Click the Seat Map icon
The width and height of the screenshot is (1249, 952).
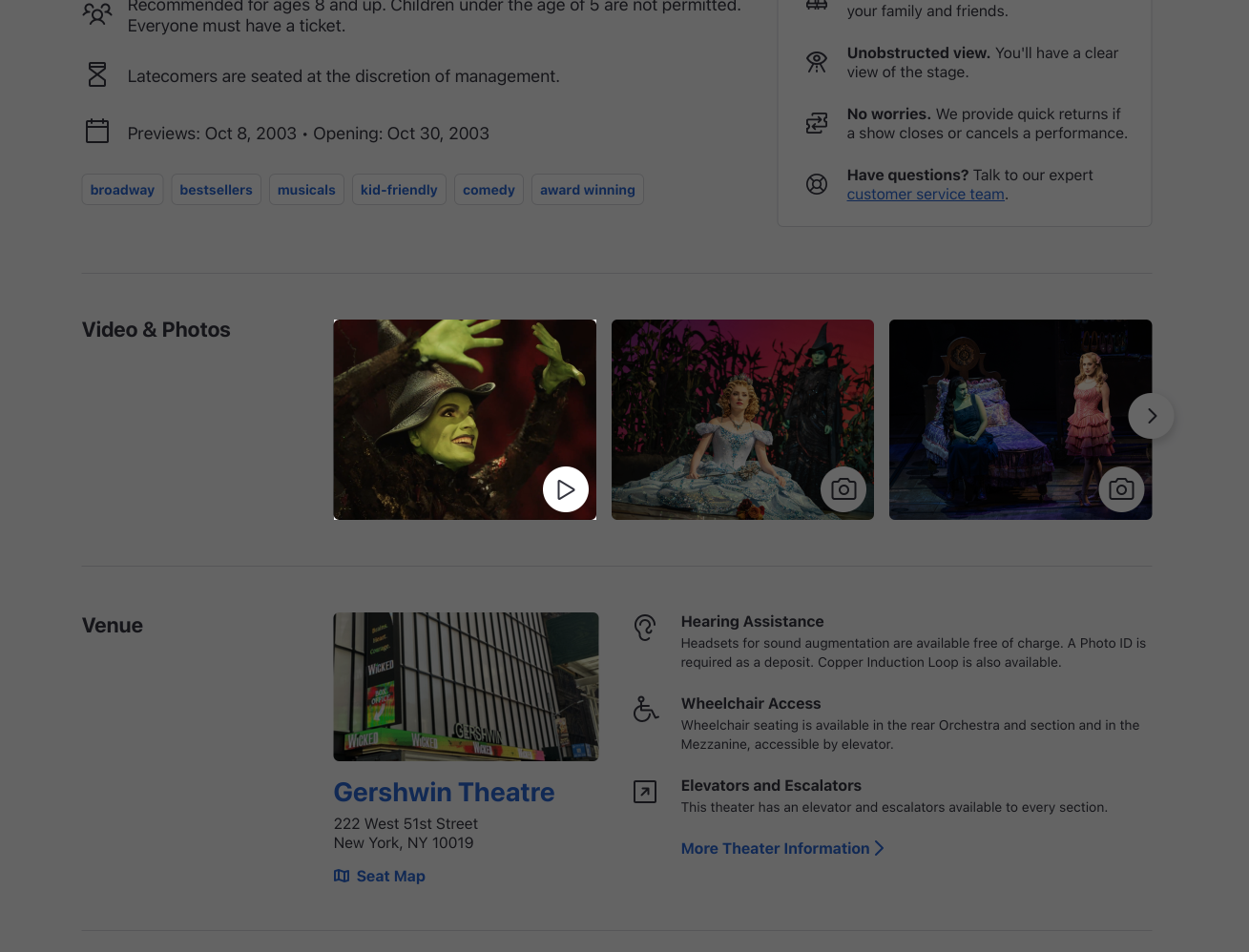(342, 876)
